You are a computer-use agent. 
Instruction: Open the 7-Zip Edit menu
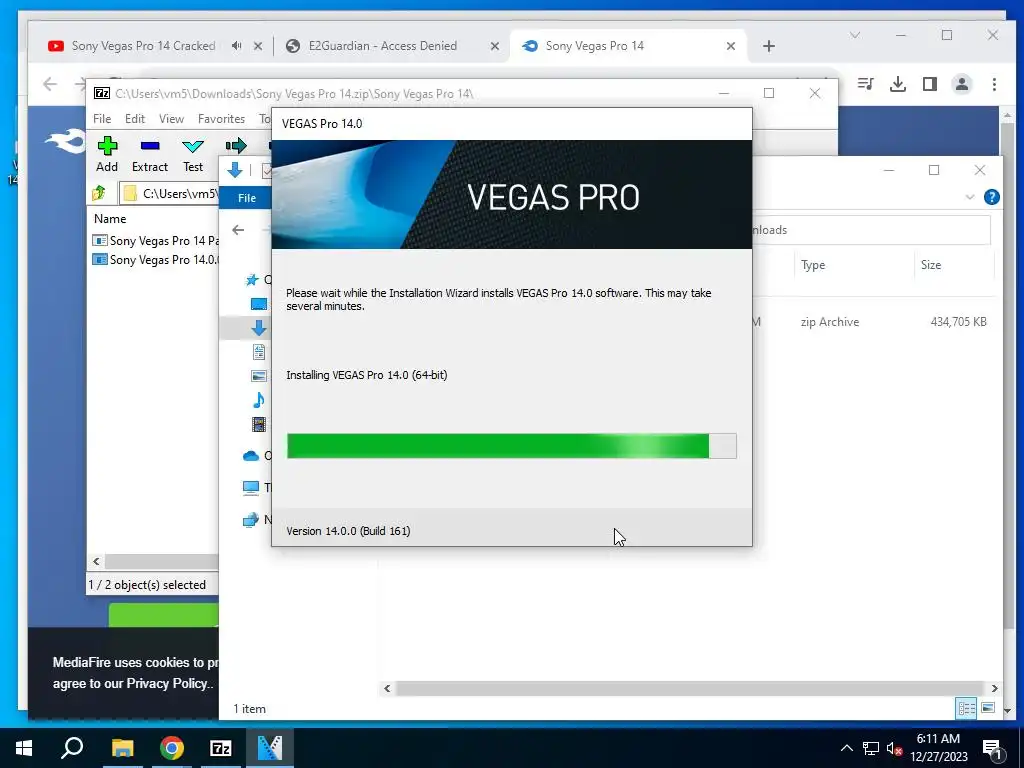tap(135, 119)
